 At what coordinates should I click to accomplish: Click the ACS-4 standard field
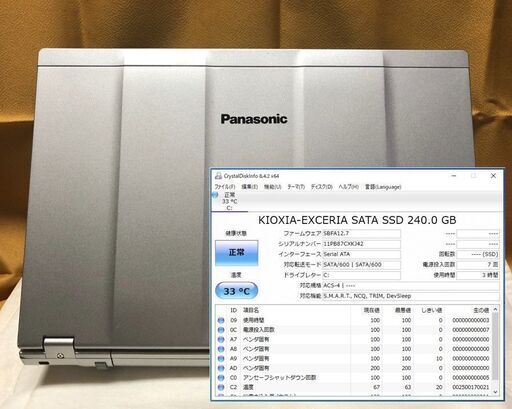point(411,286)
